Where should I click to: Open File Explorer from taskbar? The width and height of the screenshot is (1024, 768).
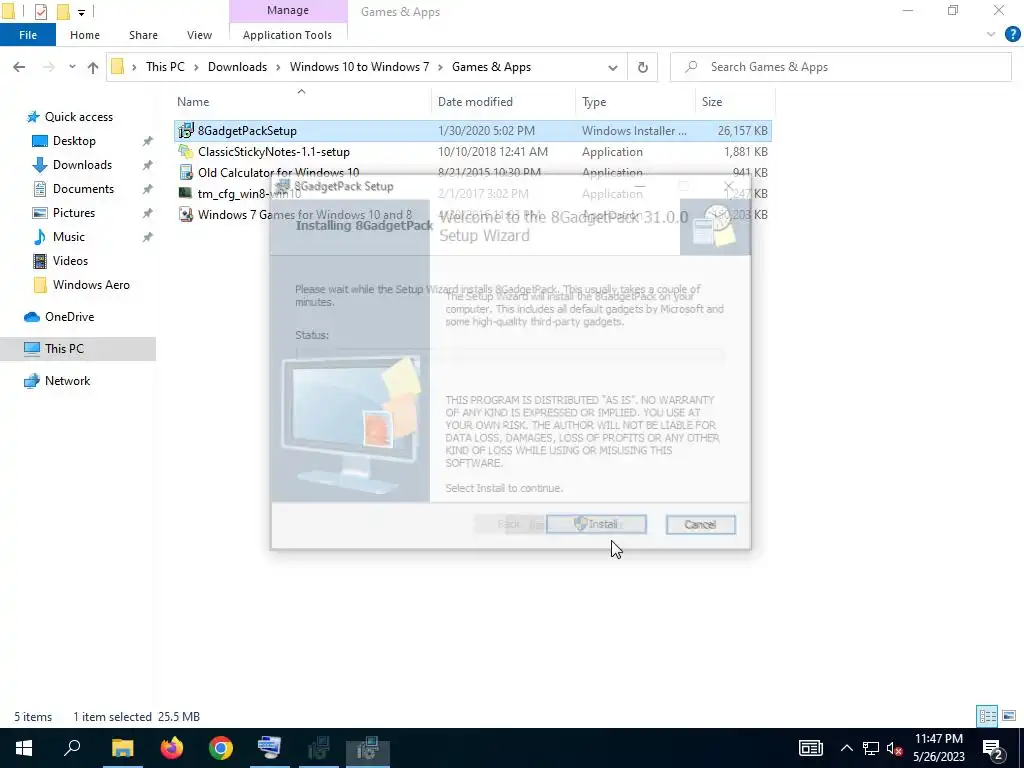122,748
